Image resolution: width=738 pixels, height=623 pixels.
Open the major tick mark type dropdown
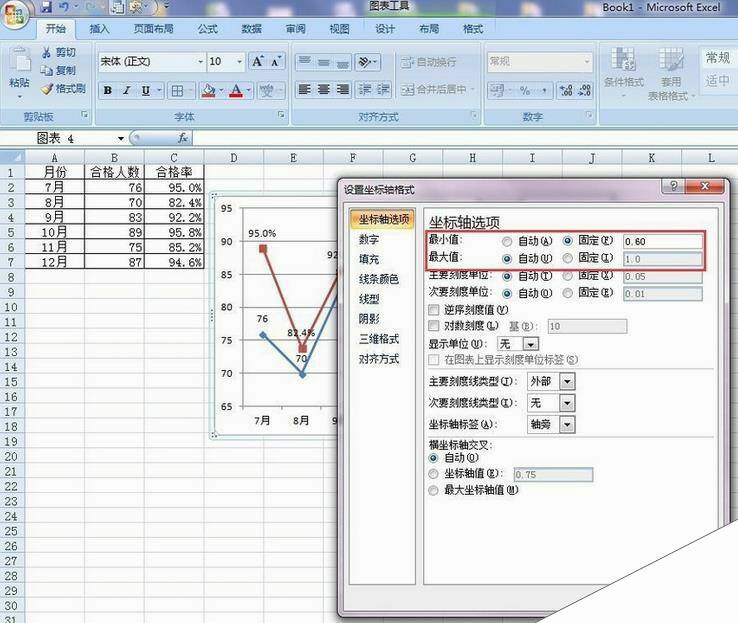pos(567,382)
